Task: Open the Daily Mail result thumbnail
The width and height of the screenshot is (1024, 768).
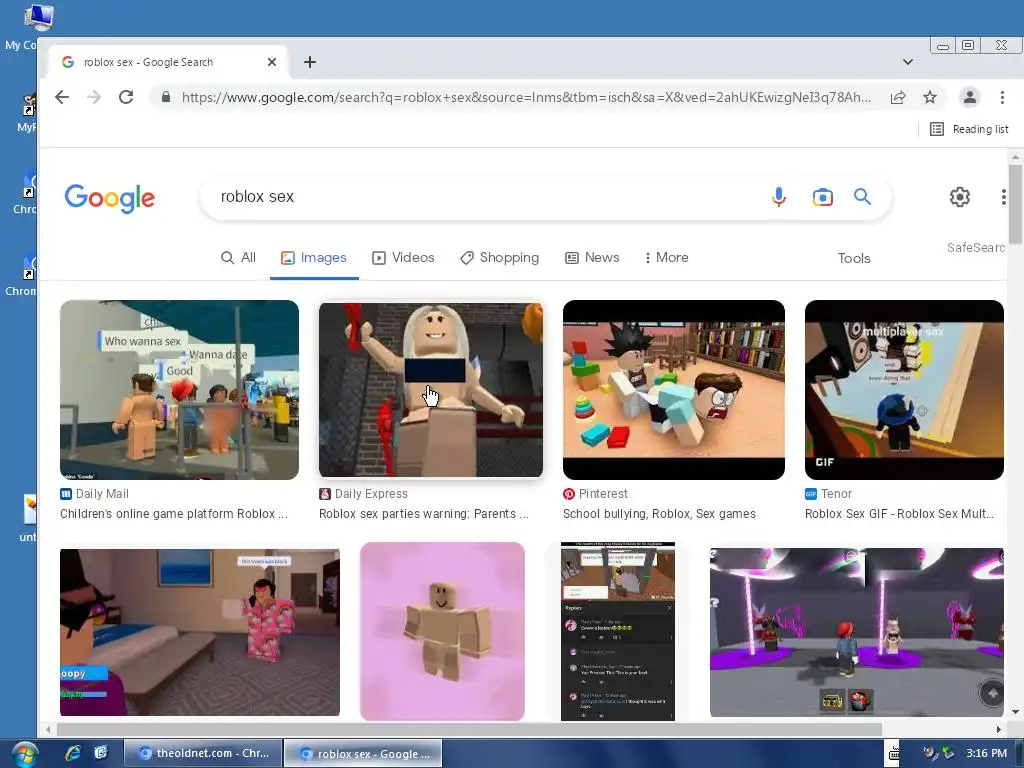Action: pyautogui.click(x=179, y=390)
